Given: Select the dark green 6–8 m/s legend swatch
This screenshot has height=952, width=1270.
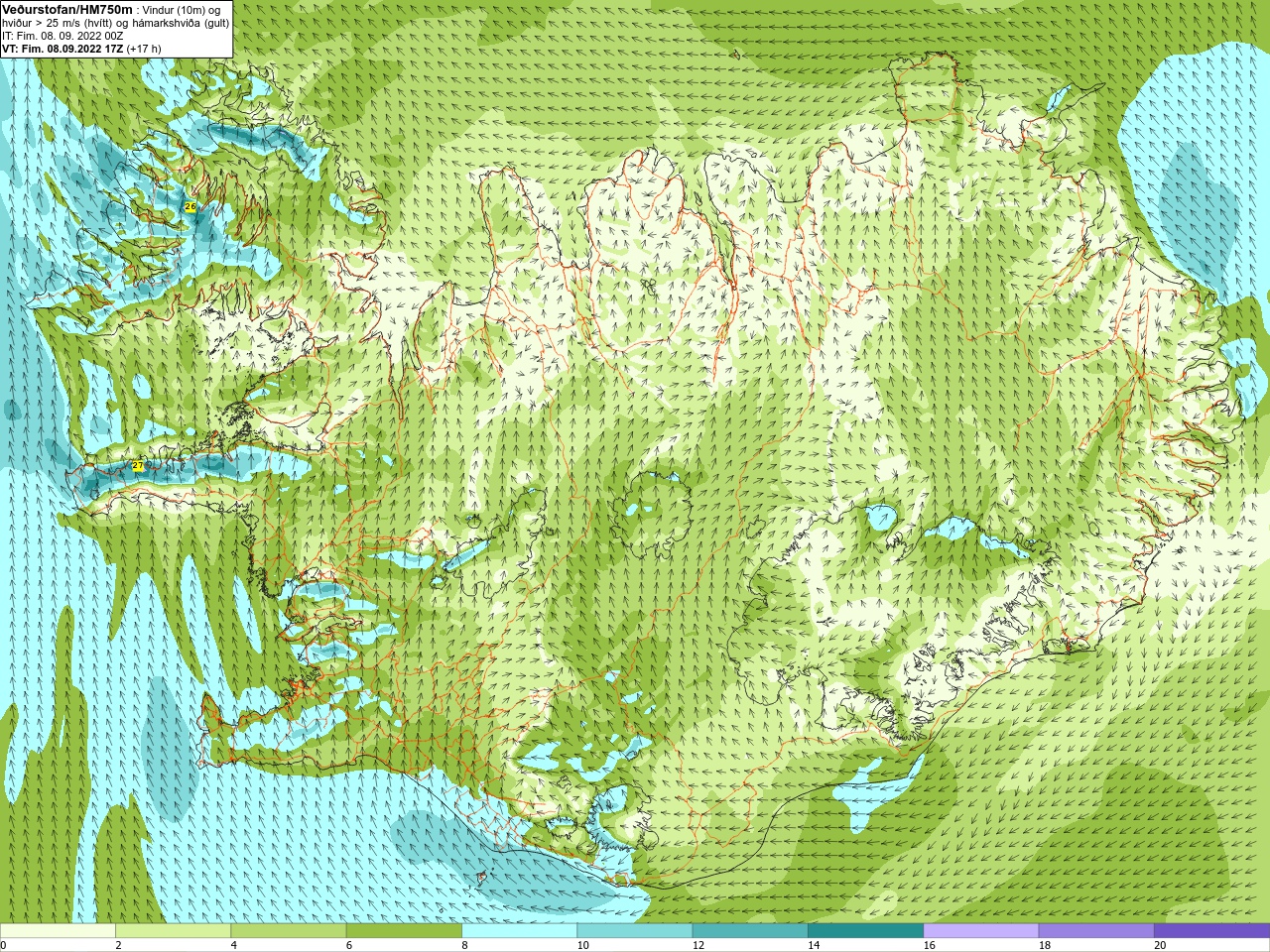Looking at the screenshot, I should [x=404, y=930].
